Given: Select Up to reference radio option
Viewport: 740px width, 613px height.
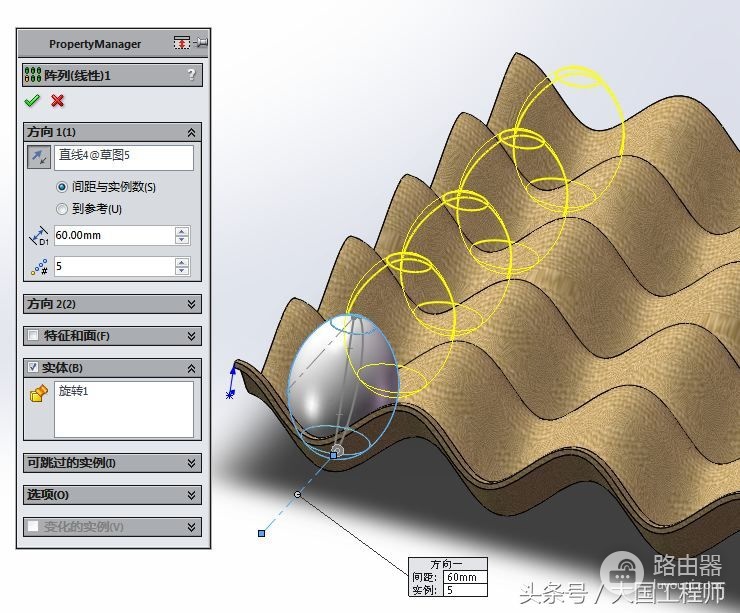Looking at the screenshot, I should [x=62, y=209].
